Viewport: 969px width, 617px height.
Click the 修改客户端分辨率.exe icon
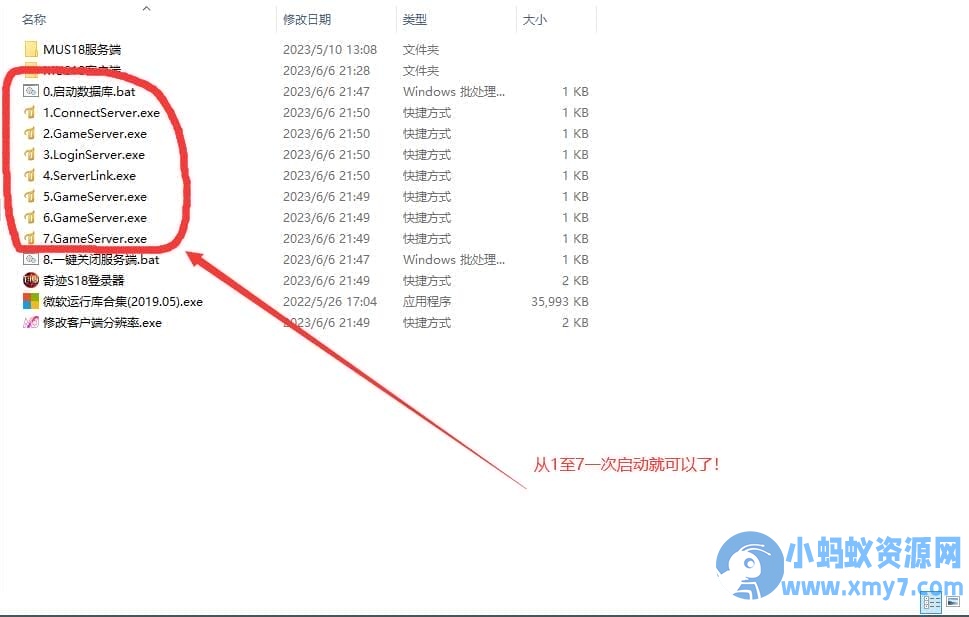30,323
